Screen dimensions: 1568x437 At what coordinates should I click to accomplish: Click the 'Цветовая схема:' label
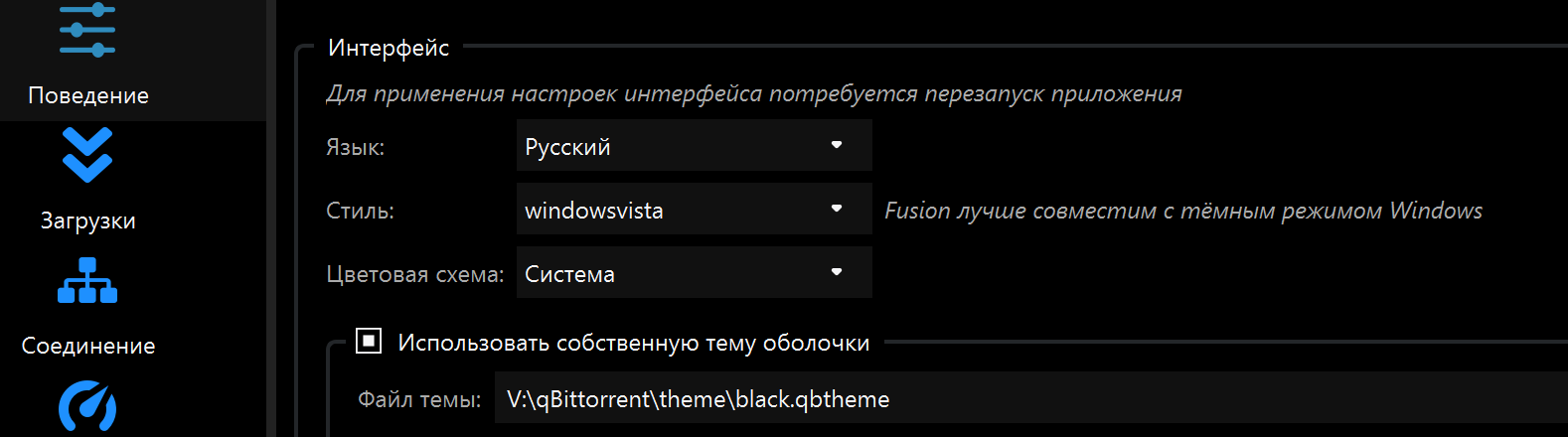point(415,274)
